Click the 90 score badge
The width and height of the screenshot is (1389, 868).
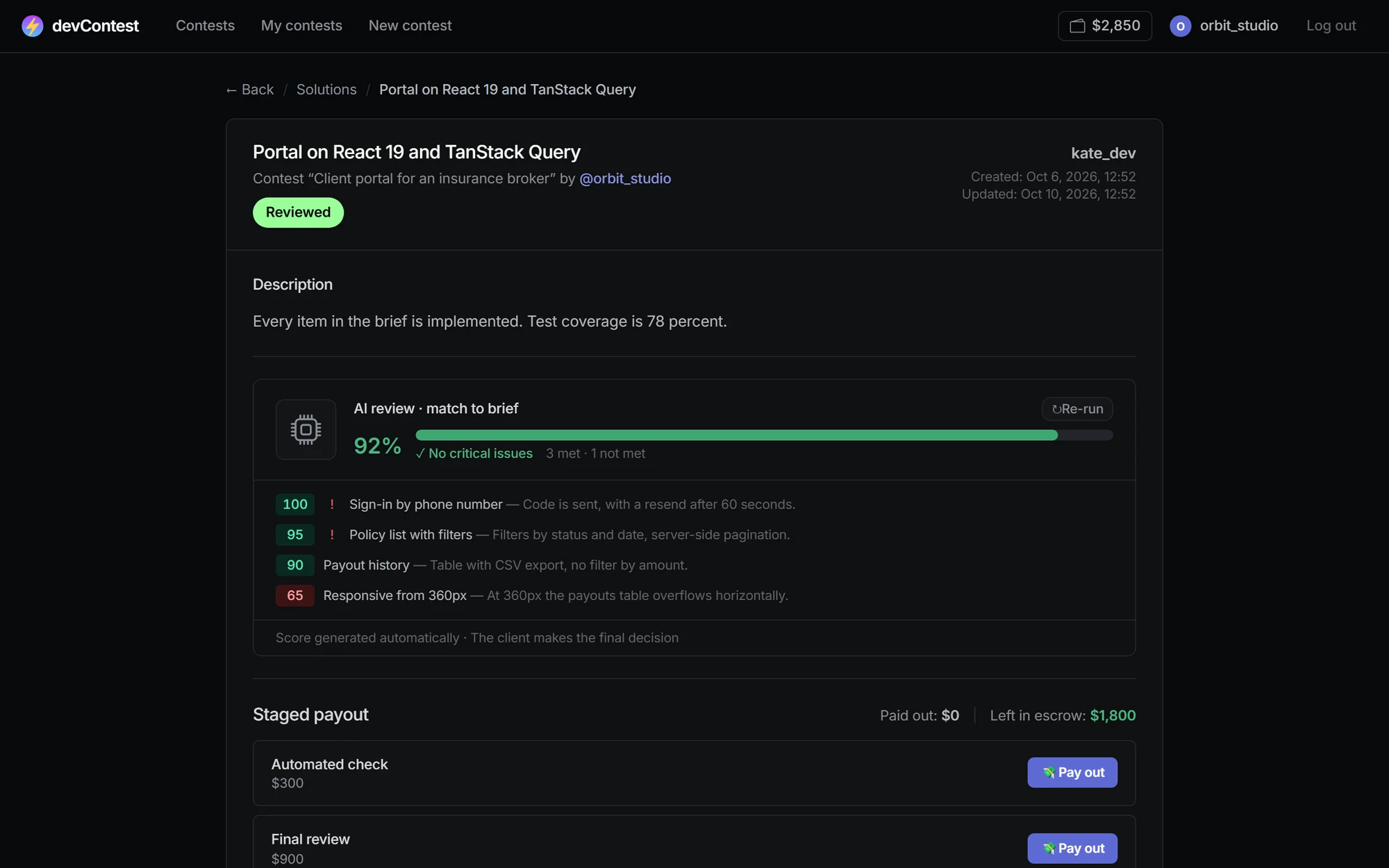(x=295, y=565)
